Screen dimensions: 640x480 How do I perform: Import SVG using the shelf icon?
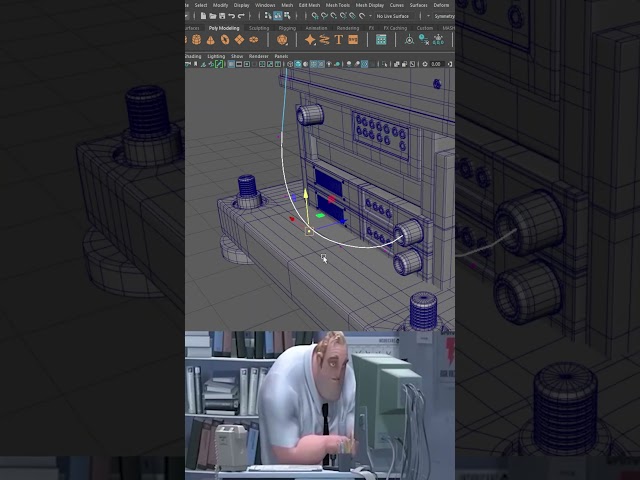(353, 40)
